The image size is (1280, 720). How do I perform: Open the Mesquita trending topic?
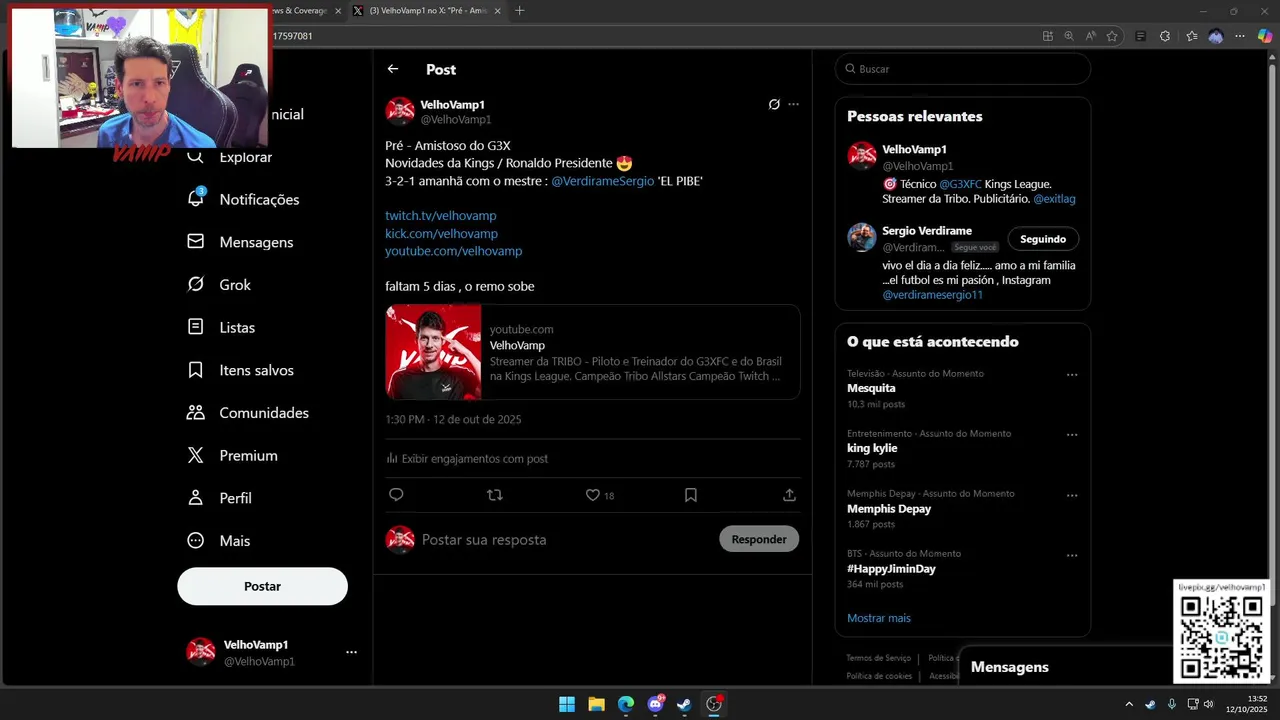[871, 388]
